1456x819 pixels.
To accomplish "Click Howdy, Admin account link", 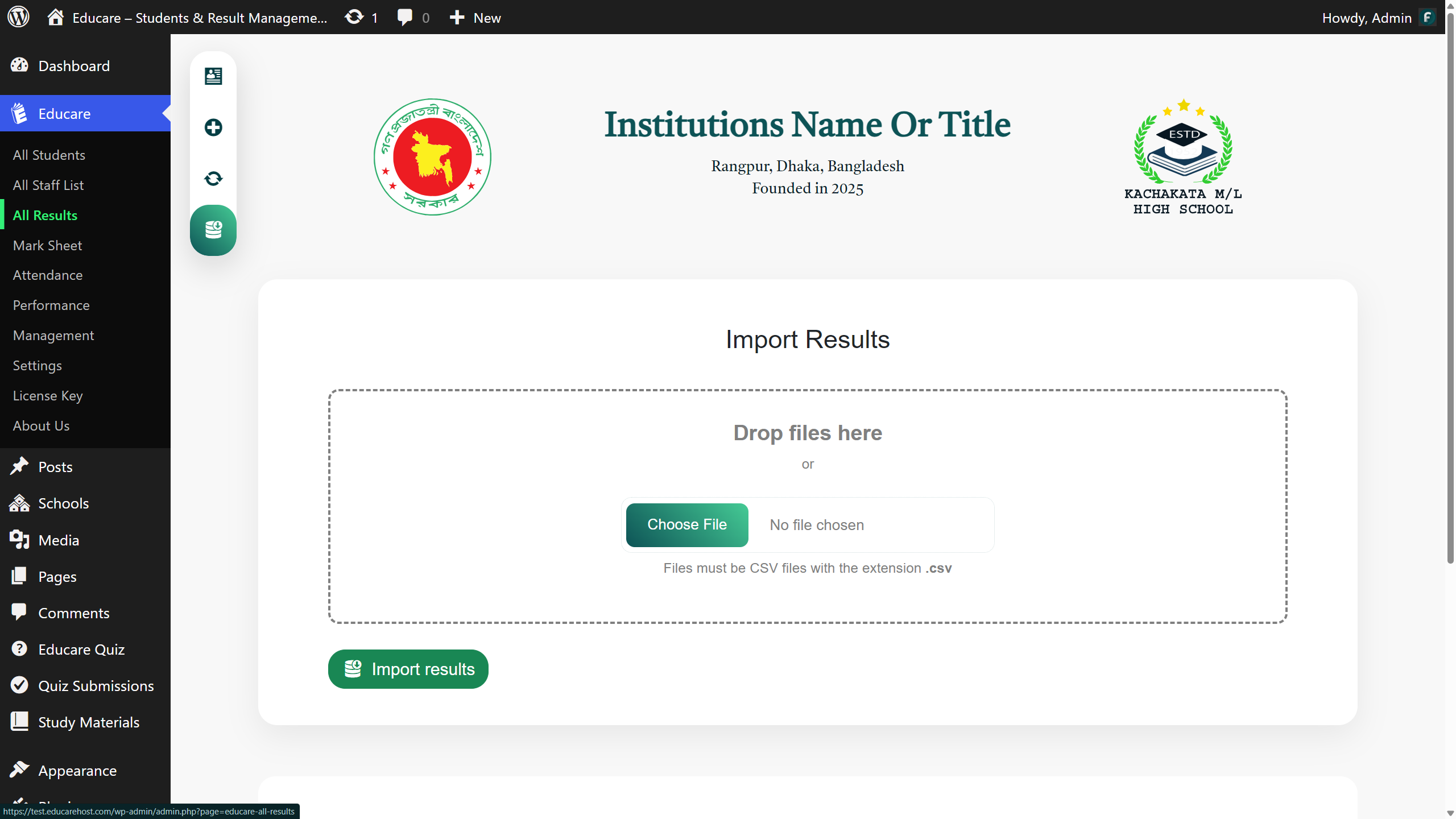I will point(1367,18).
